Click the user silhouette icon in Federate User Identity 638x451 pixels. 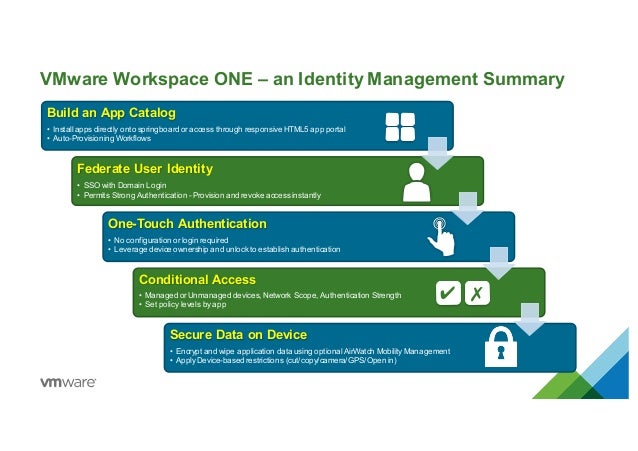(417, 182)
